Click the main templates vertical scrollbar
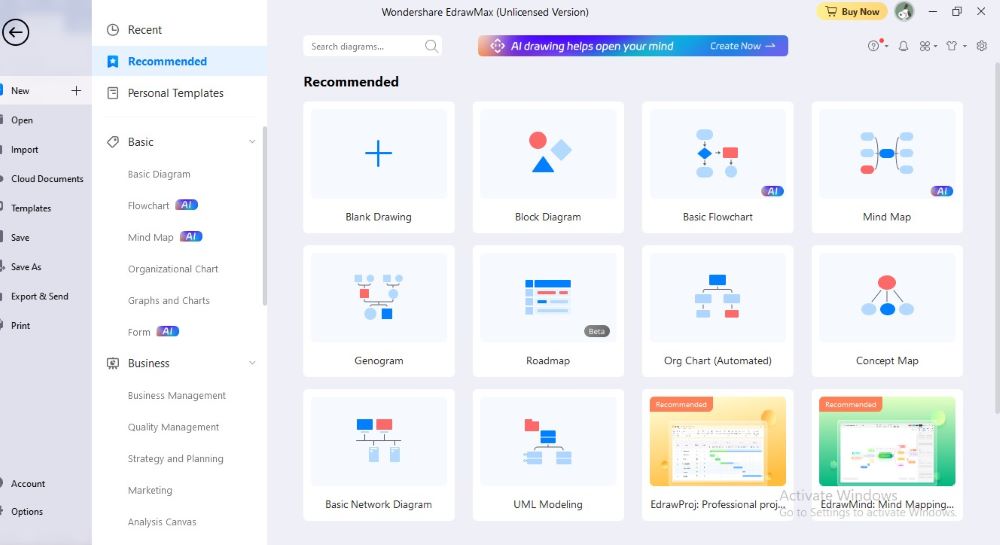This screenshot has height=545, width=1000. [997, 236]
